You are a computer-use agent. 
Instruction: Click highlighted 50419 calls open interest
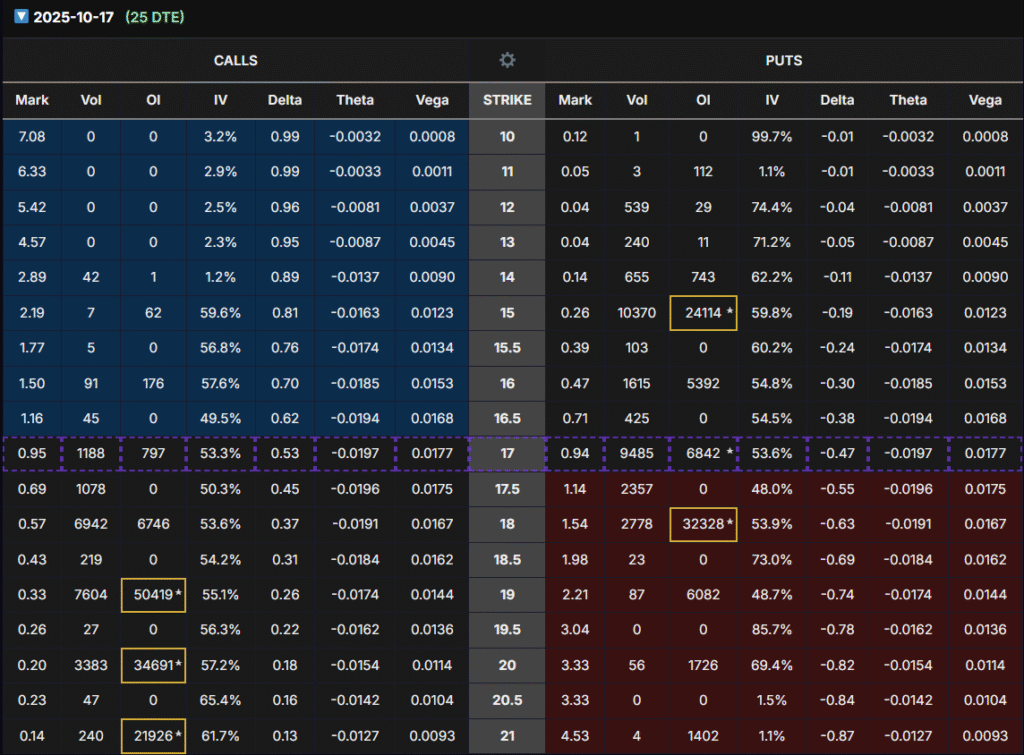click(x=153, y=595)
